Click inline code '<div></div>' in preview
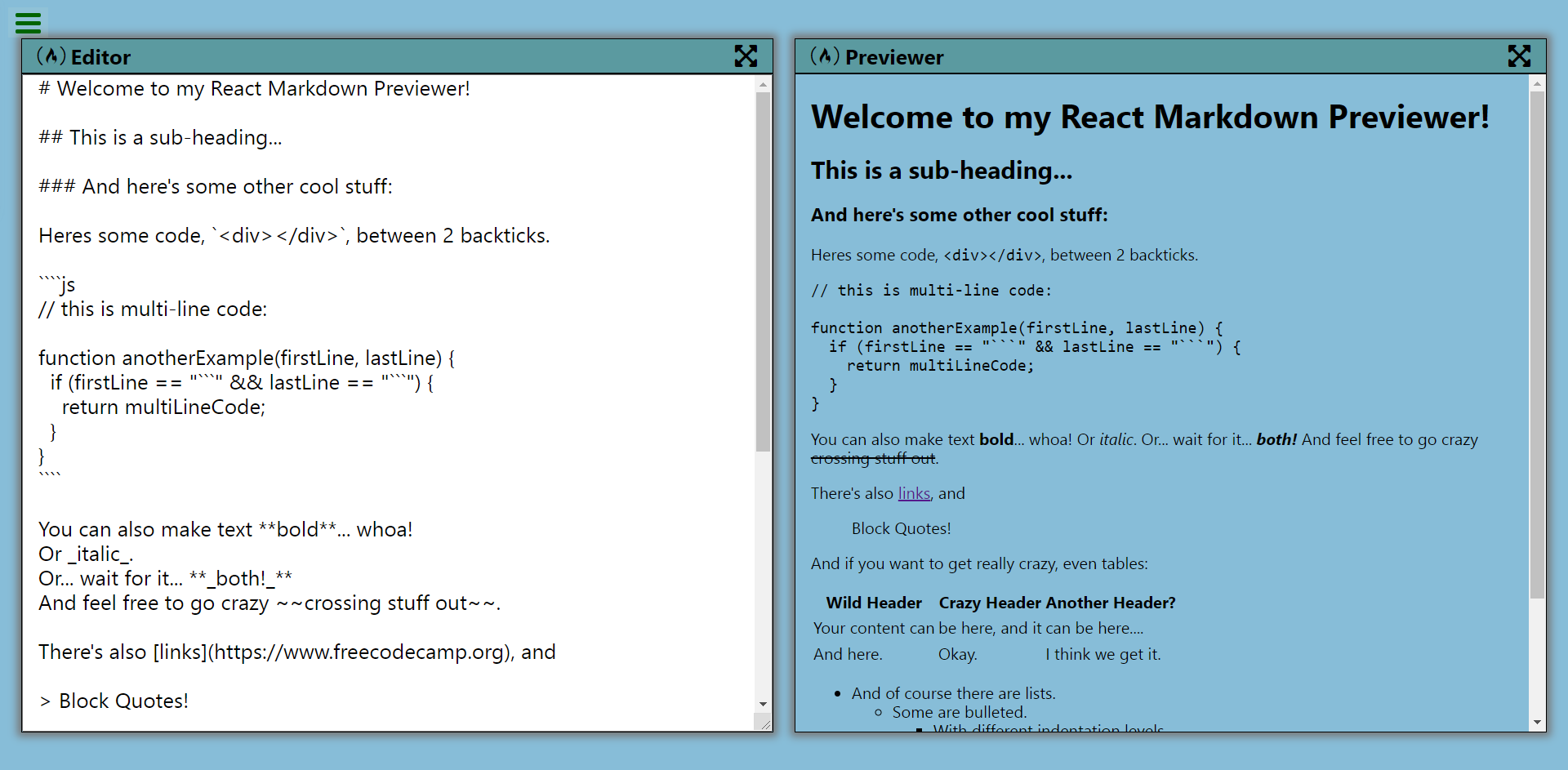1568x770 pixels. [x=992, y=256]
